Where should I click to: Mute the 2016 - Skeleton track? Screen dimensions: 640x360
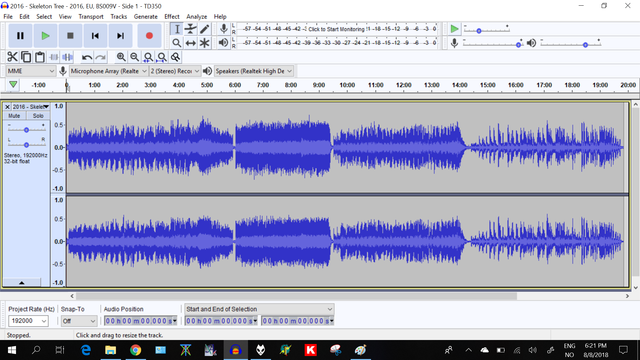(x=14, y=116)
